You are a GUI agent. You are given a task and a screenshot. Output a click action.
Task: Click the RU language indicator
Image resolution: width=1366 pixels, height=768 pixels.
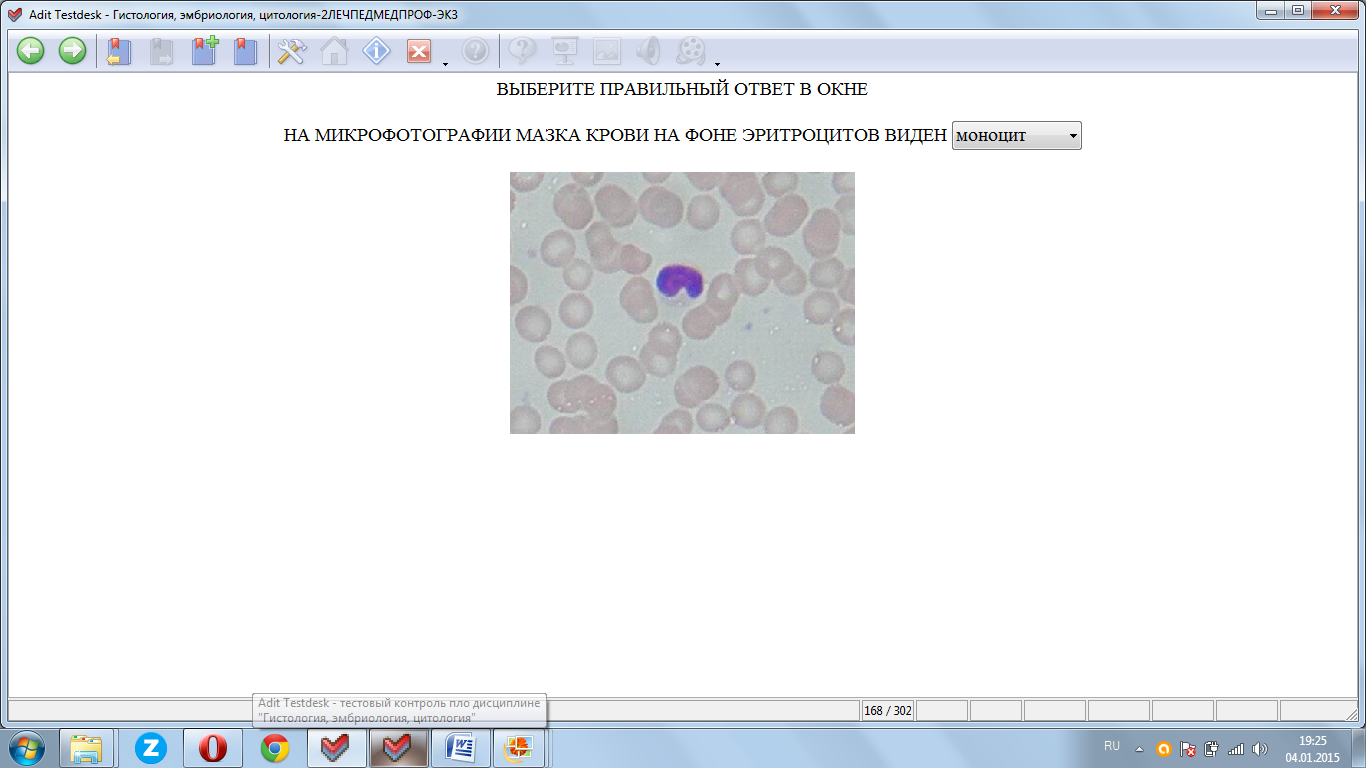pyautogui.click(x=1112, y=747)
